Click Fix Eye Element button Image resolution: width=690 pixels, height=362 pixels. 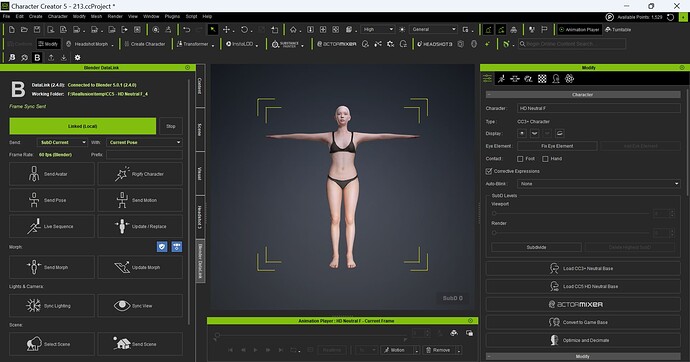click(x=557, y=146)
